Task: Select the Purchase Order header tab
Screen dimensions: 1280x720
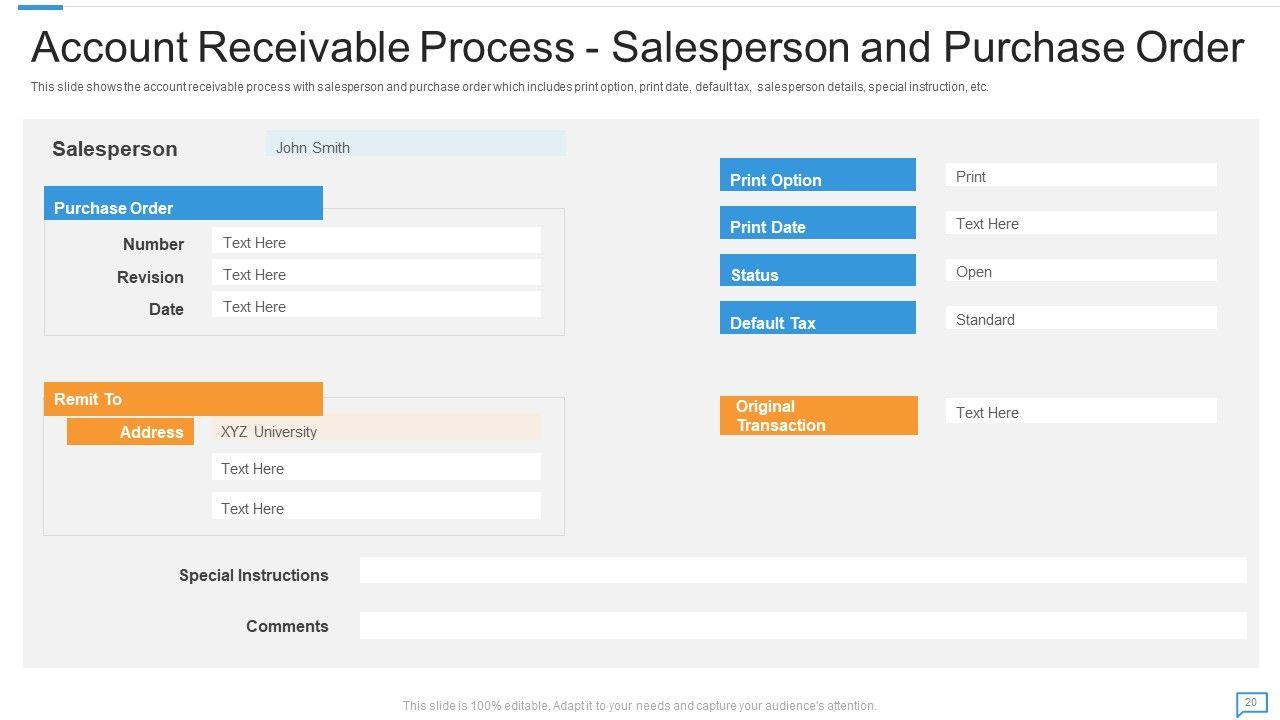Action: coord(183,204)
